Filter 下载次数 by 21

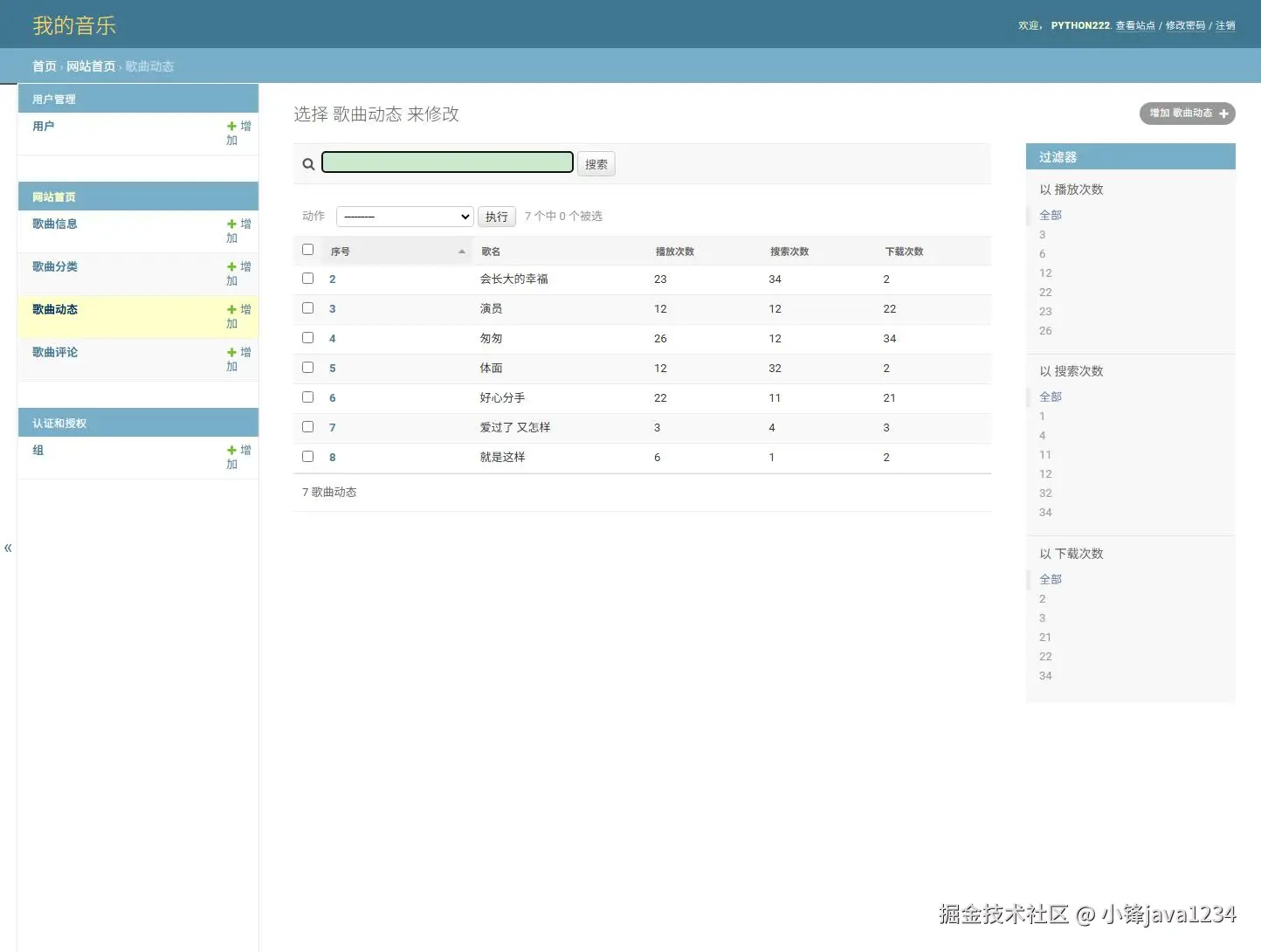point(1045,638)
